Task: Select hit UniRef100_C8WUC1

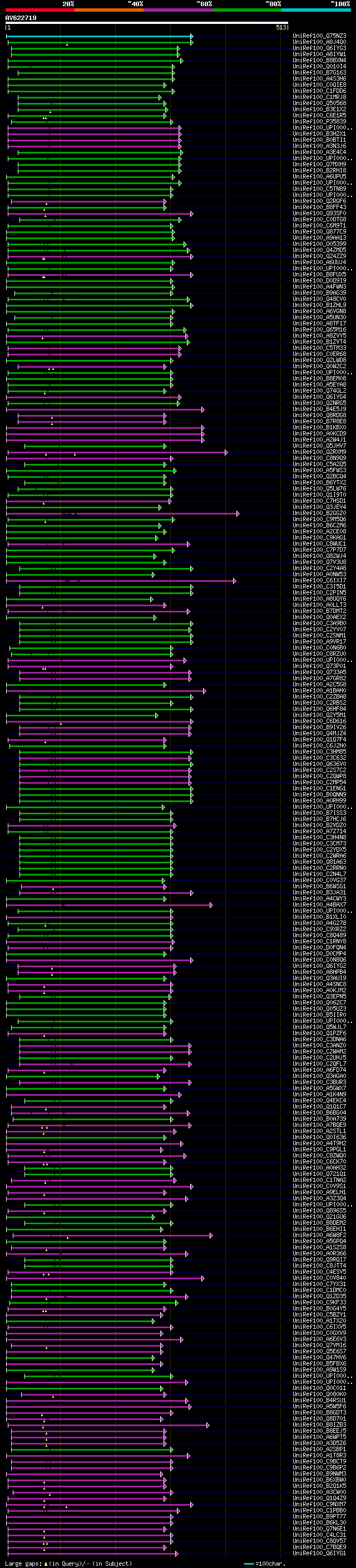Action: click(319, 544)
